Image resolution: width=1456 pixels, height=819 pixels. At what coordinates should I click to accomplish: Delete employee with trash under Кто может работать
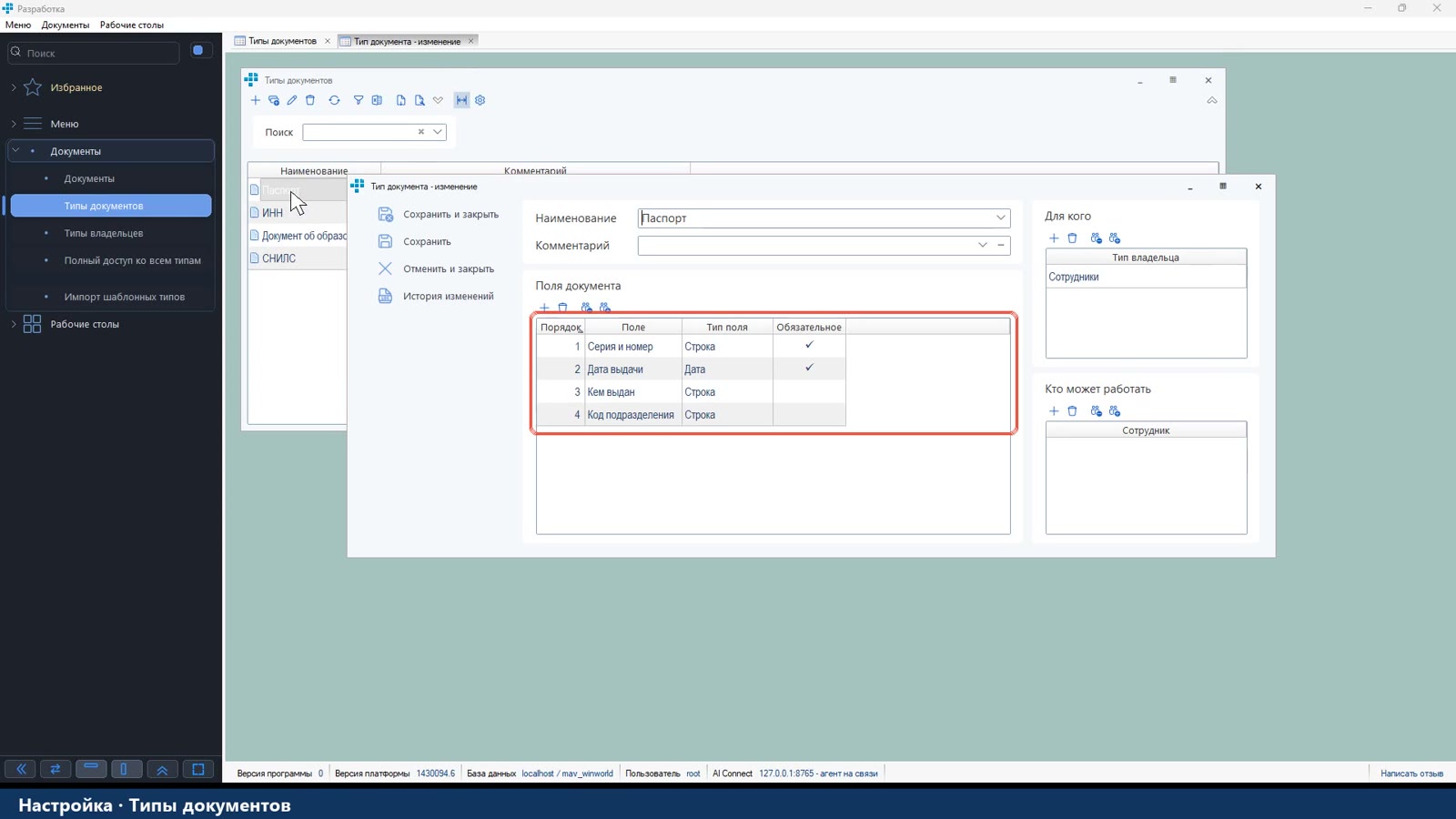click(x=1072, y=411)
